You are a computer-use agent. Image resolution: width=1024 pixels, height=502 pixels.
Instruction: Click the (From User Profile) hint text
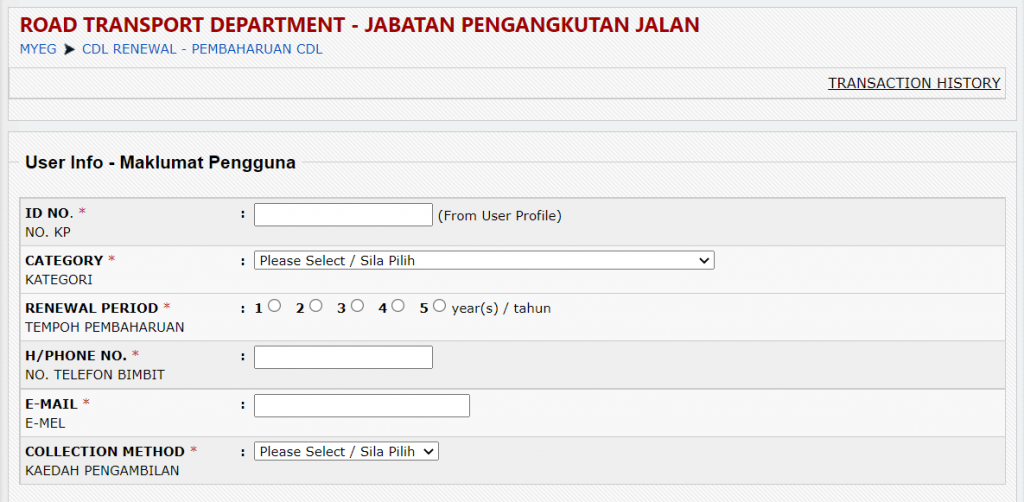point(499,215)
